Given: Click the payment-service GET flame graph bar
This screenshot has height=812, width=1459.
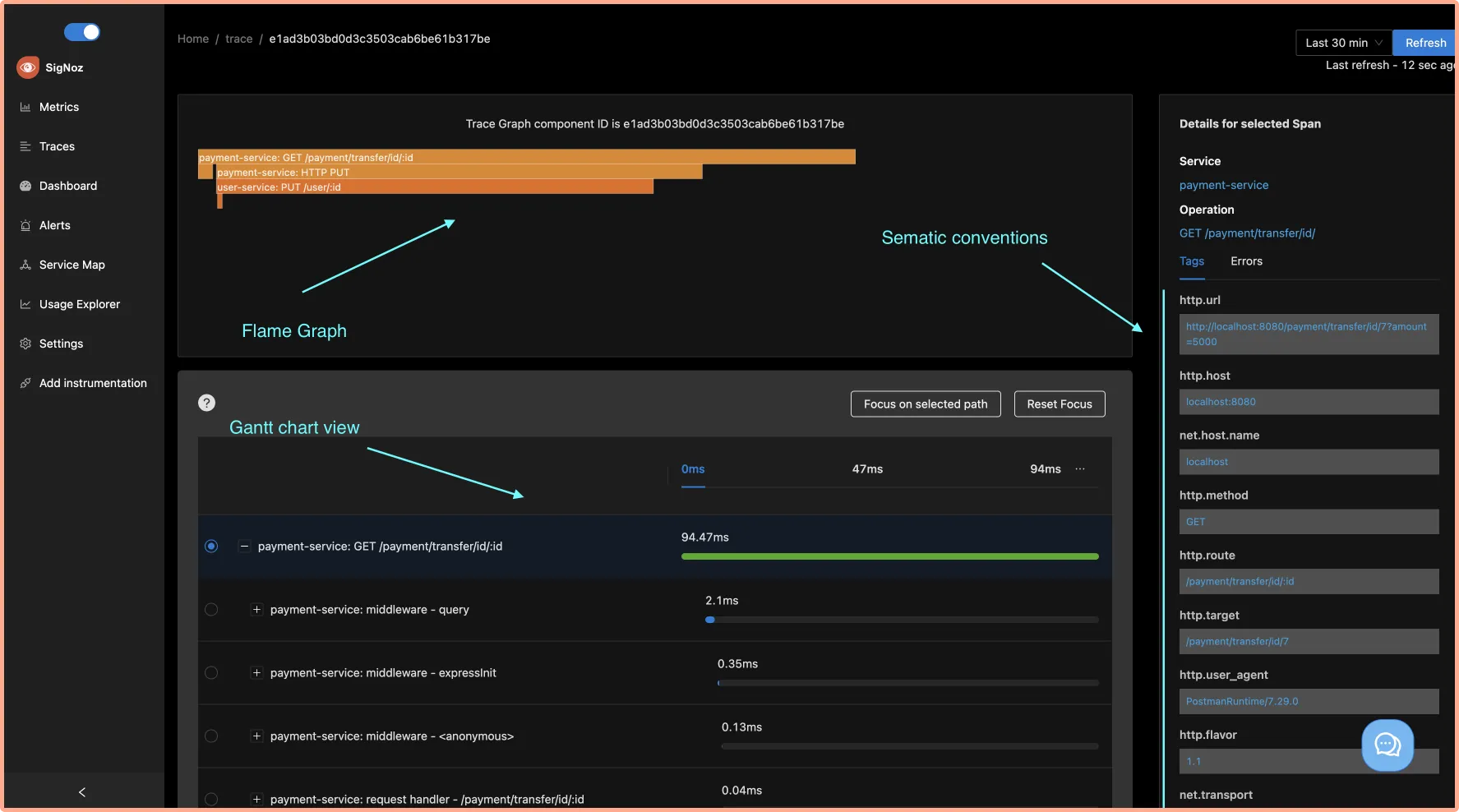Looking at the screenshot, I should (x=527, y=157).
